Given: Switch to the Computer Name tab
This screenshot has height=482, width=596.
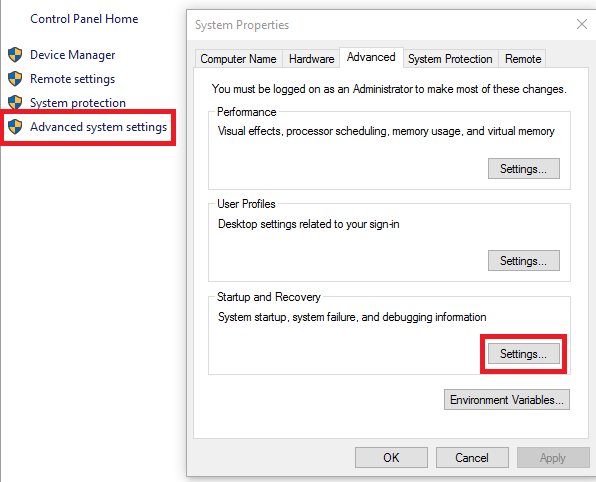Looking at the screenshot, I should coord(238,59).
